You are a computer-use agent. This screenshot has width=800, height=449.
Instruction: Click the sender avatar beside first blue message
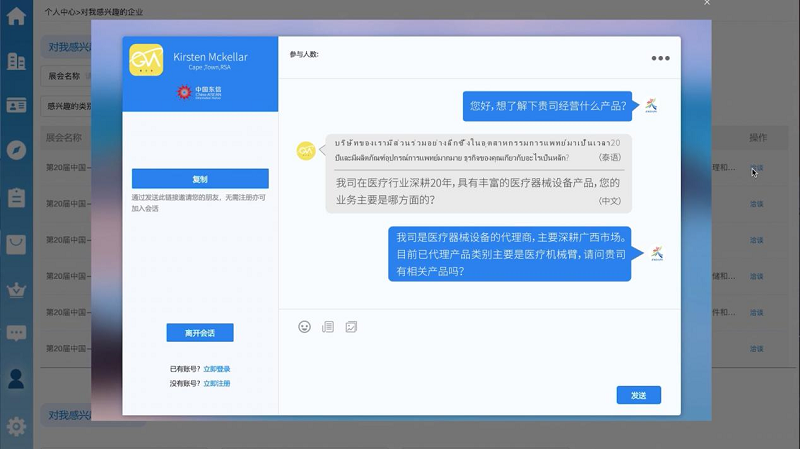click(x=651, y=106)
